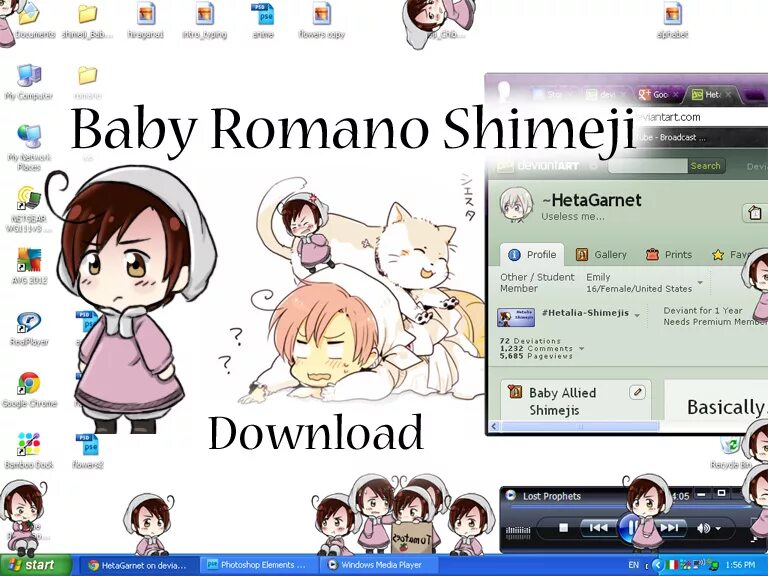Open the Windows start menu

point(35,565)
